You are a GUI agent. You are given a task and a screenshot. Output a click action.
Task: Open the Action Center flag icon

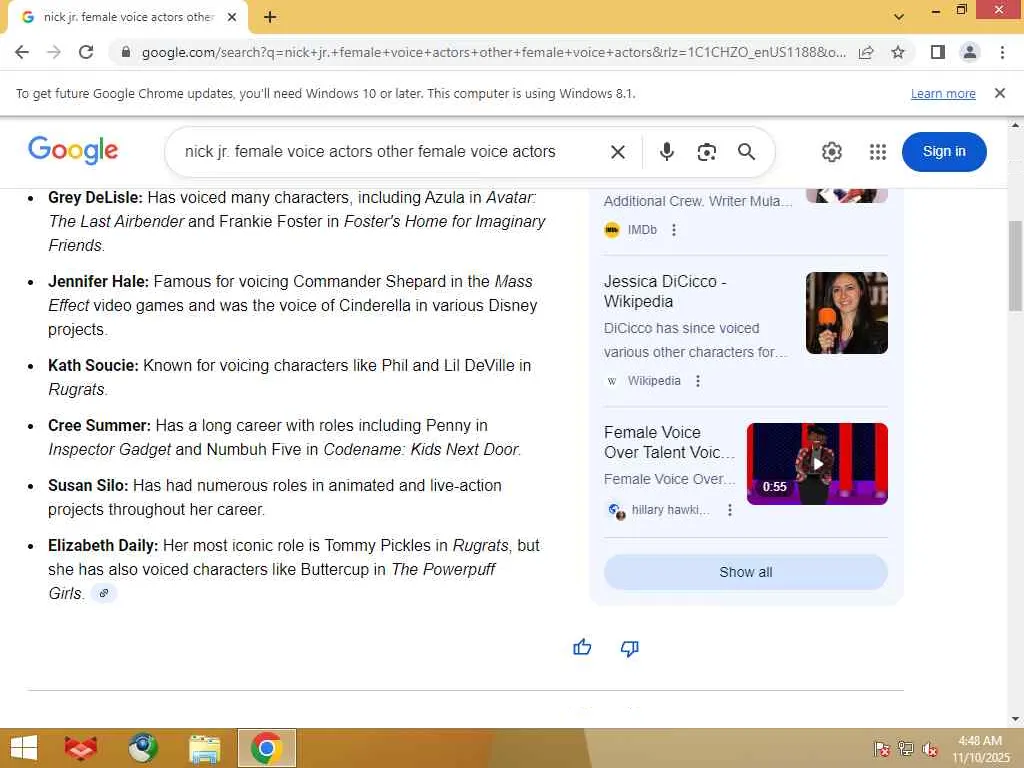click(x=882, y=748)
